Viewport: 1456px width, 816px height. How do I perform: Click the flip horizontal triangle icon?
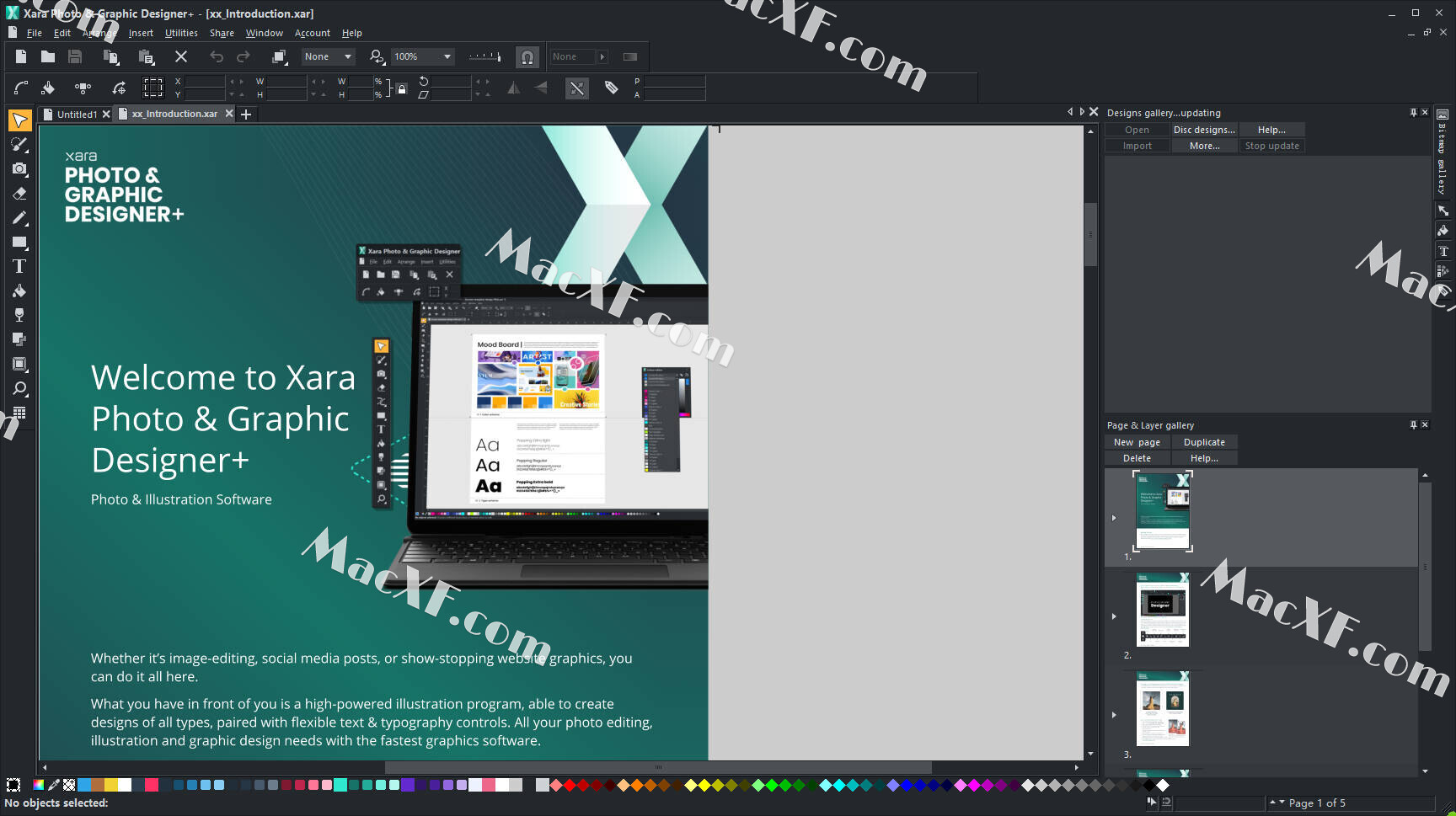tap(513, 88)
